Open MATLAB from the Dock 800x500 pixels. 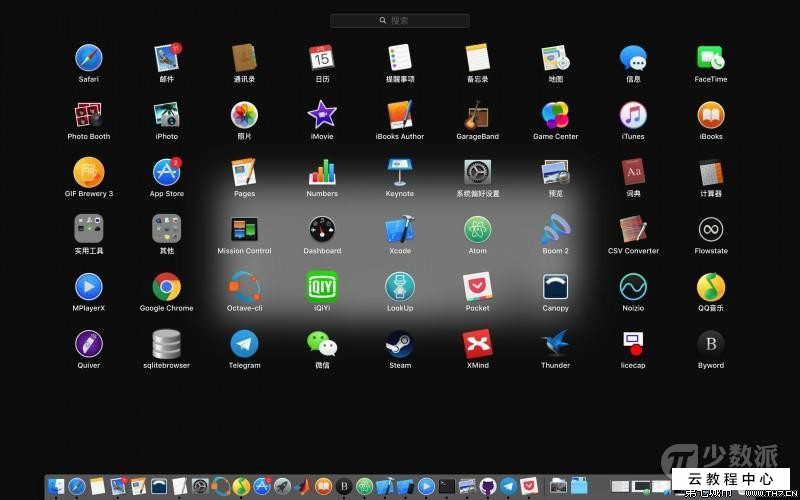tap(303, 486)
